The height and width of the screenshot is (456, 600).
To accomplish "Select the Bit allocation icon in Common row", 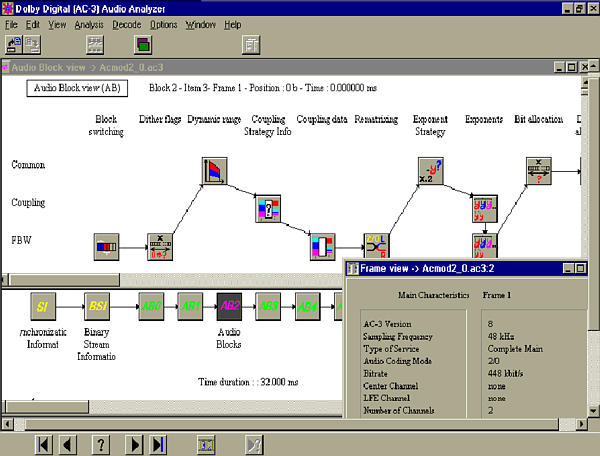I will [539, 171].
